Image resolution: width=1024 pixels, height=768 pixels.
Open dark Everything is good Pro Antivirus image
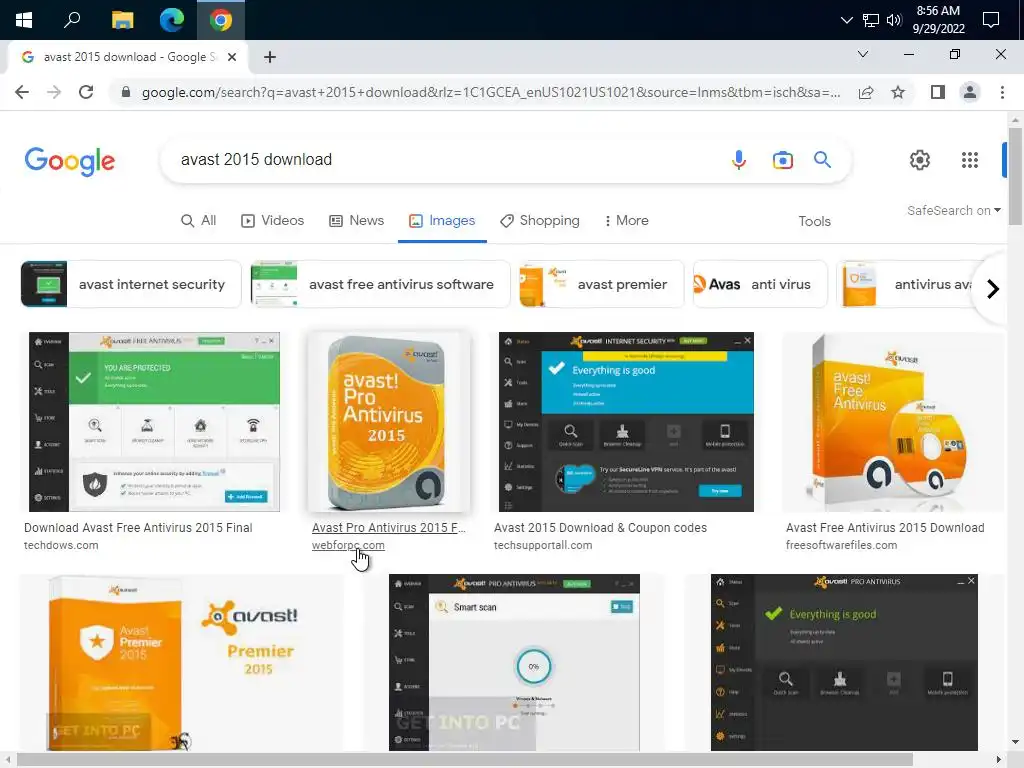pos(844,662)
